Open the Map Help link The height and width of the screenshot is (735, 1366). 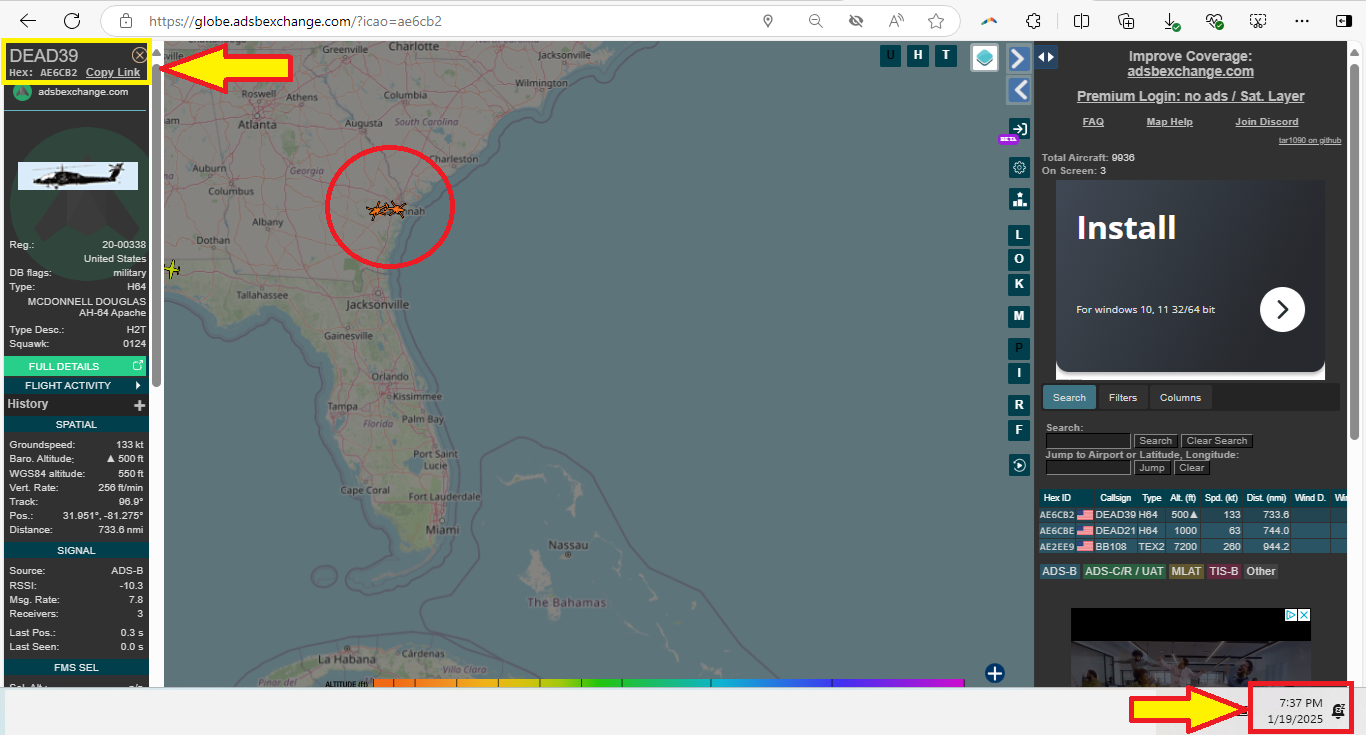1169,122
